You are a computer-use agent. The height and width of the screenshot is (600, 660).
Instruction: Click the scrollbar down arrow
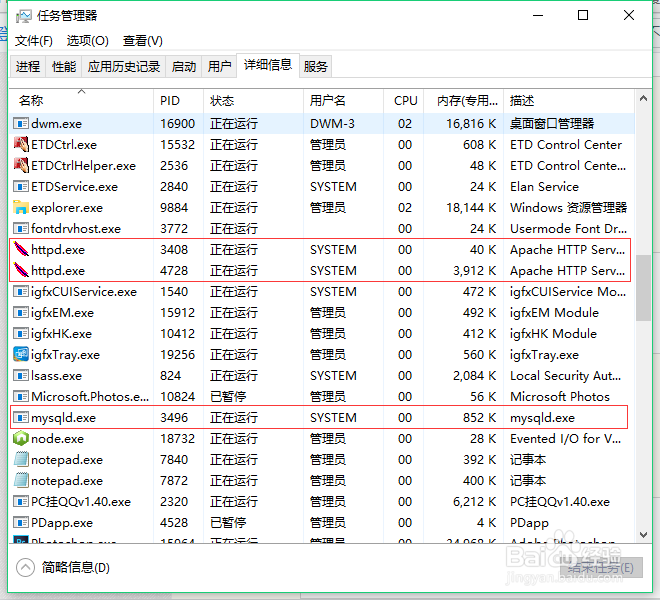pyautogui.click(x=643, y=535)
